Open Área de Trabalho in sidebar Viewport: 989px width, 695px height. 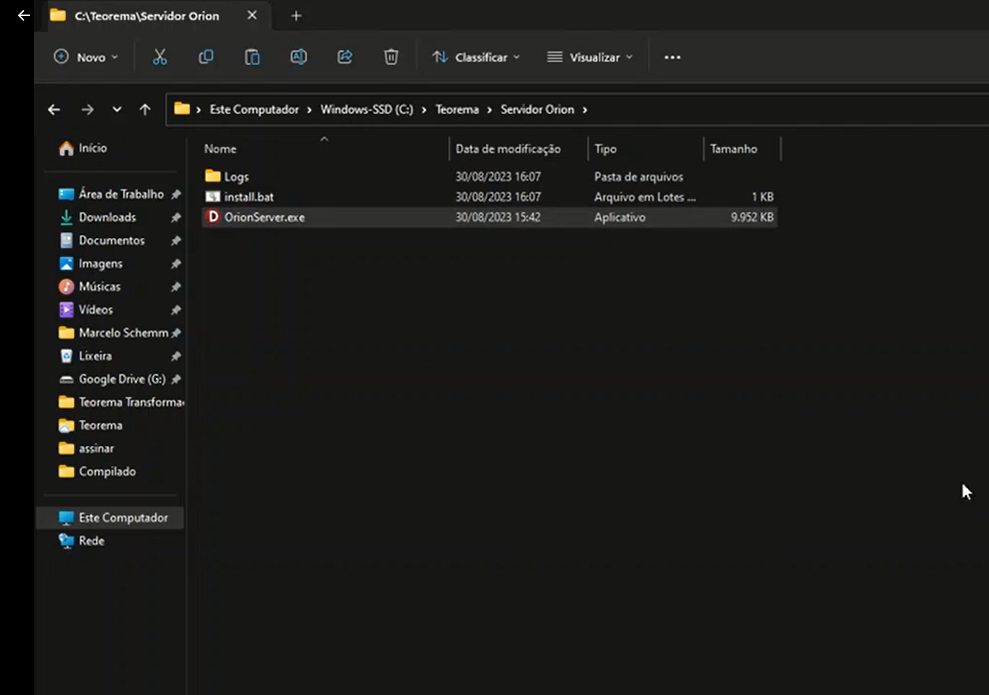click(111, 194)
